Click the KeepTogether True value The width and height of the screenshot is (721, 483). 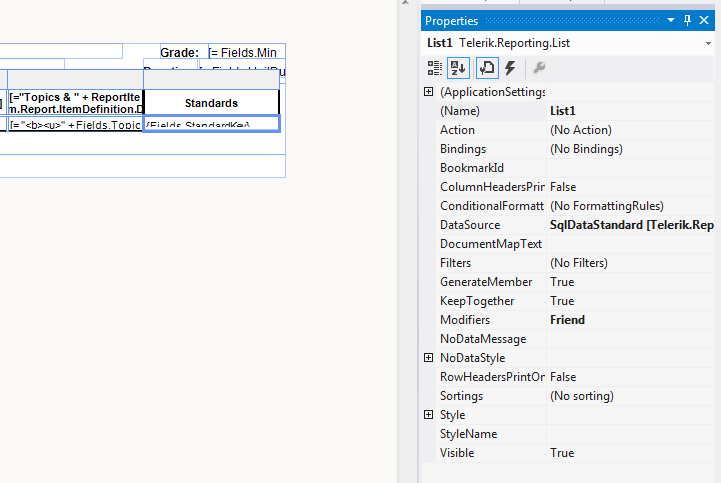click(630, 301)
